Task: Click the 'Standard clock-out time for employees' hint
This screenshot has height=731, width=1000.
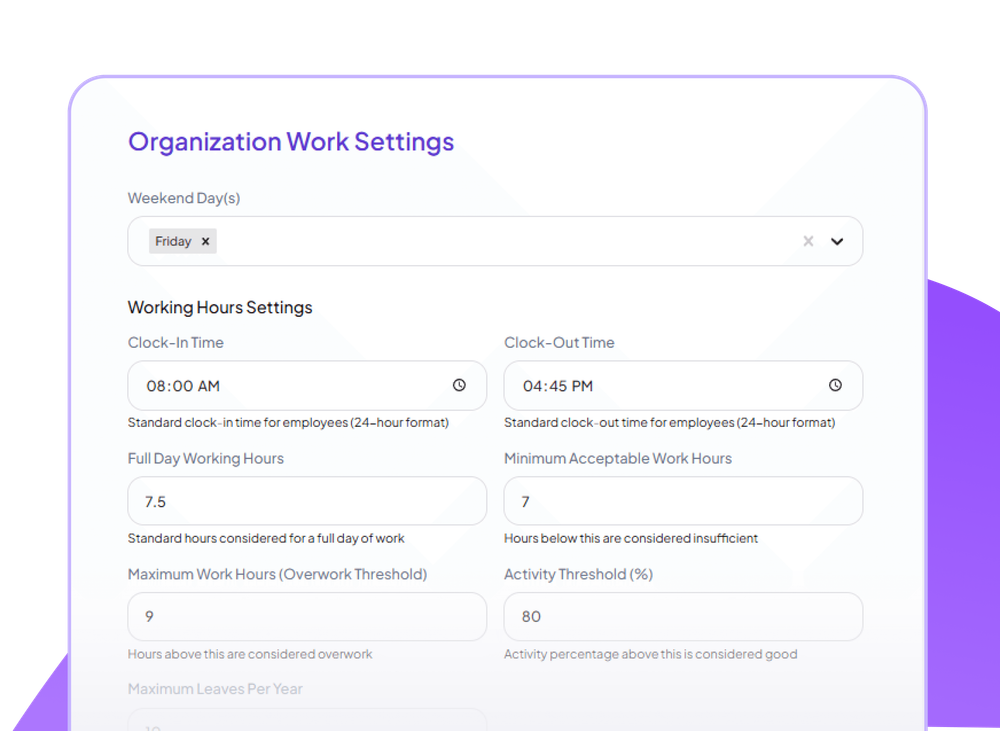Action: pyautogui.click(x=670, y=422)
